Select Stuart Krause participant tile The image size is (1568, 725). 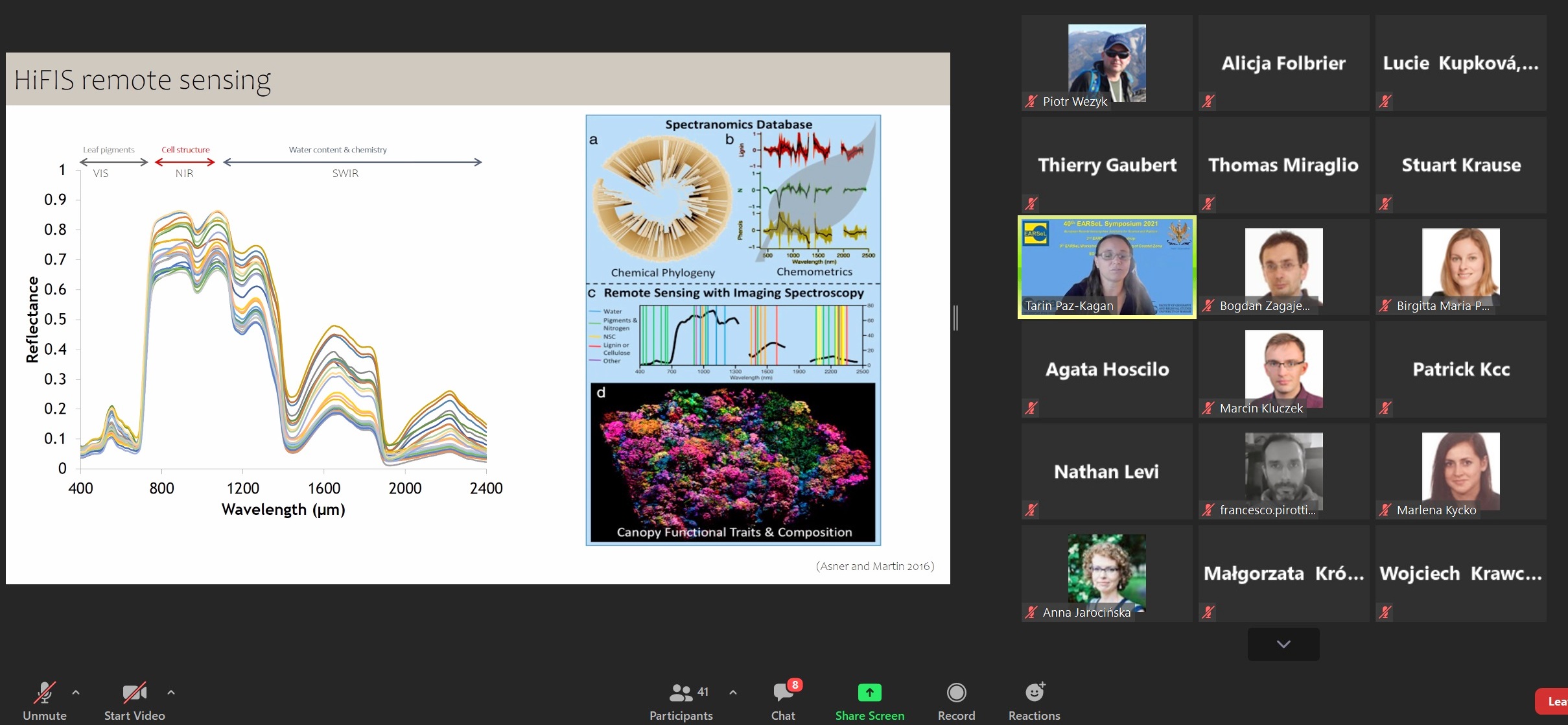[x=1461, y=165]
